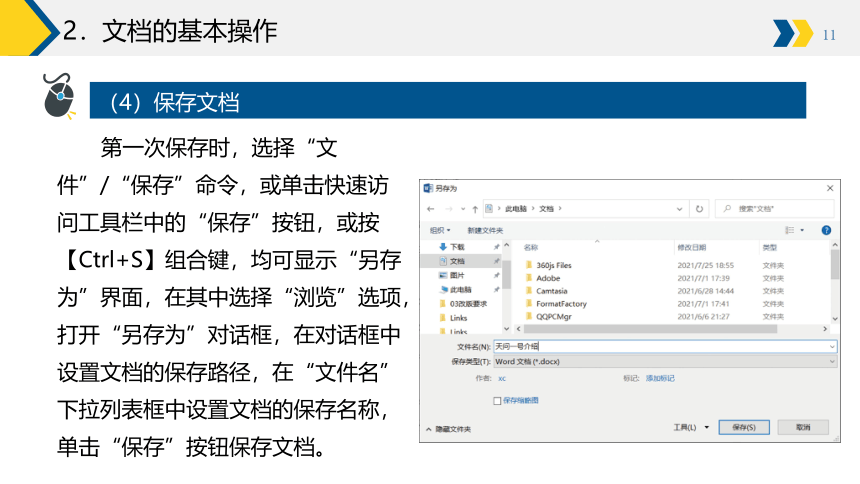Select 此电脑 in the address breadcrumb
The image size is (860, 484).
click(x=516, y=209)
